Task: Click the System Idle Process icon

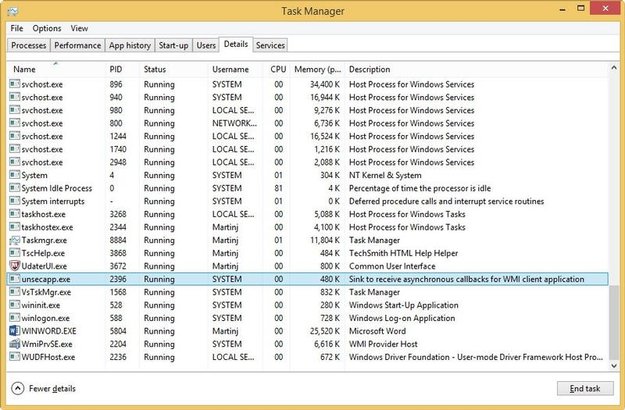Action: click(15, 188)
